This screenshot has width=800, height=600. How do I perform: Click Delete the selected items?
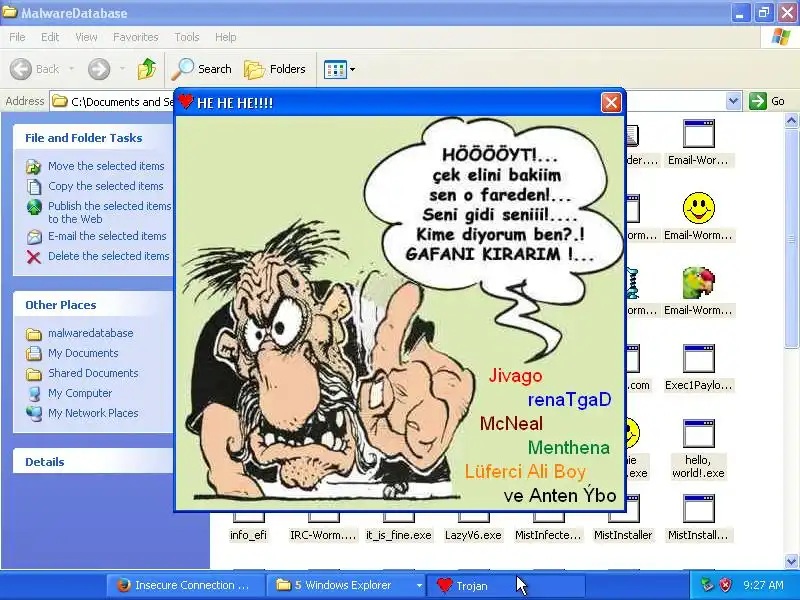[x=109, y=256]
